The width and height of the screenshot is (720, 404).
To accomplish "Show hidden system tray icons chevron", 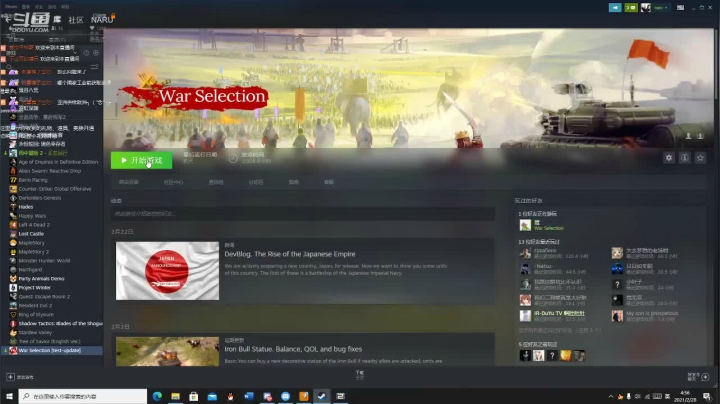I will 611,396.
